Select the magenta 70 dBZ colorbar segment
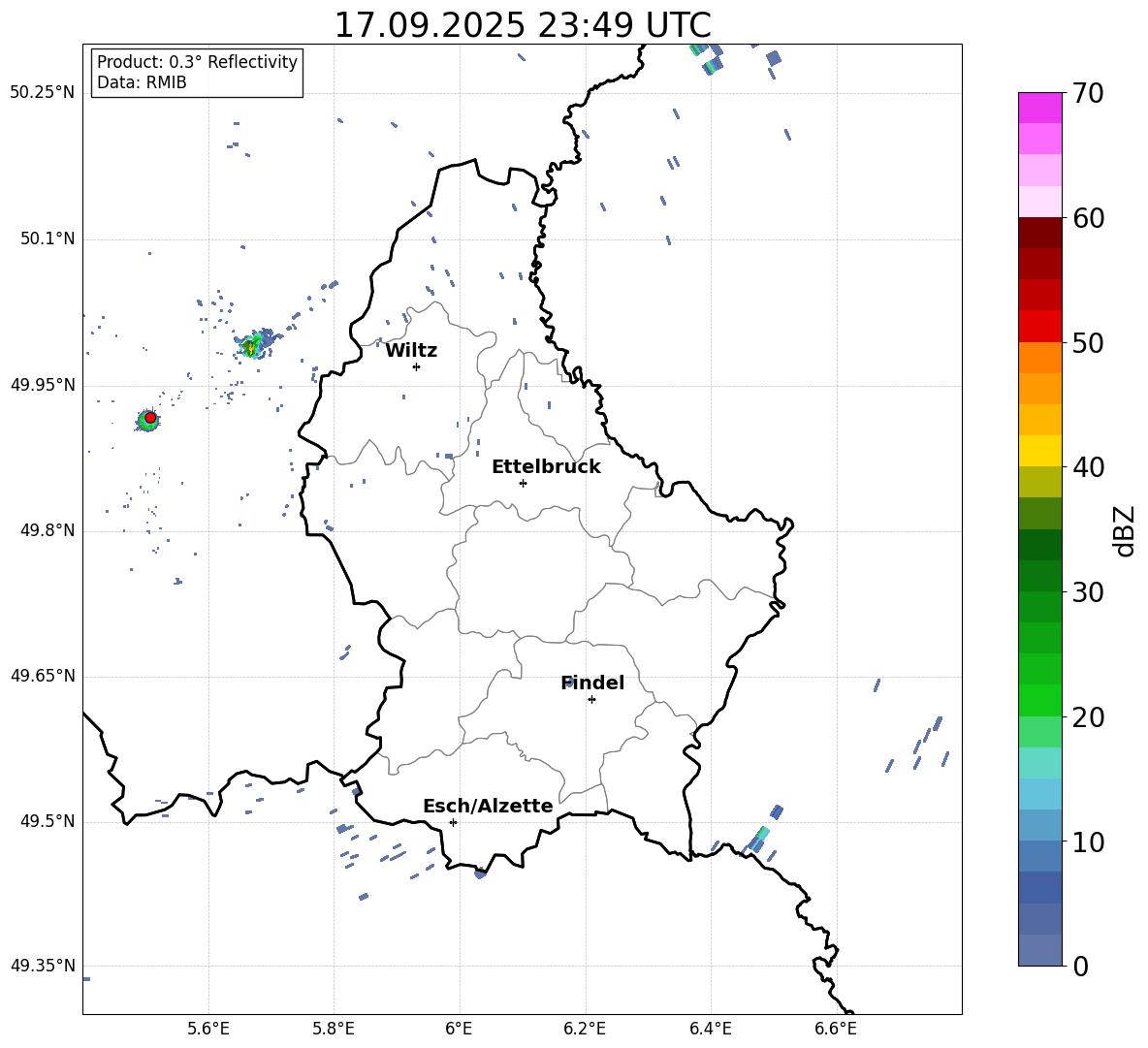 (1040, 108)
